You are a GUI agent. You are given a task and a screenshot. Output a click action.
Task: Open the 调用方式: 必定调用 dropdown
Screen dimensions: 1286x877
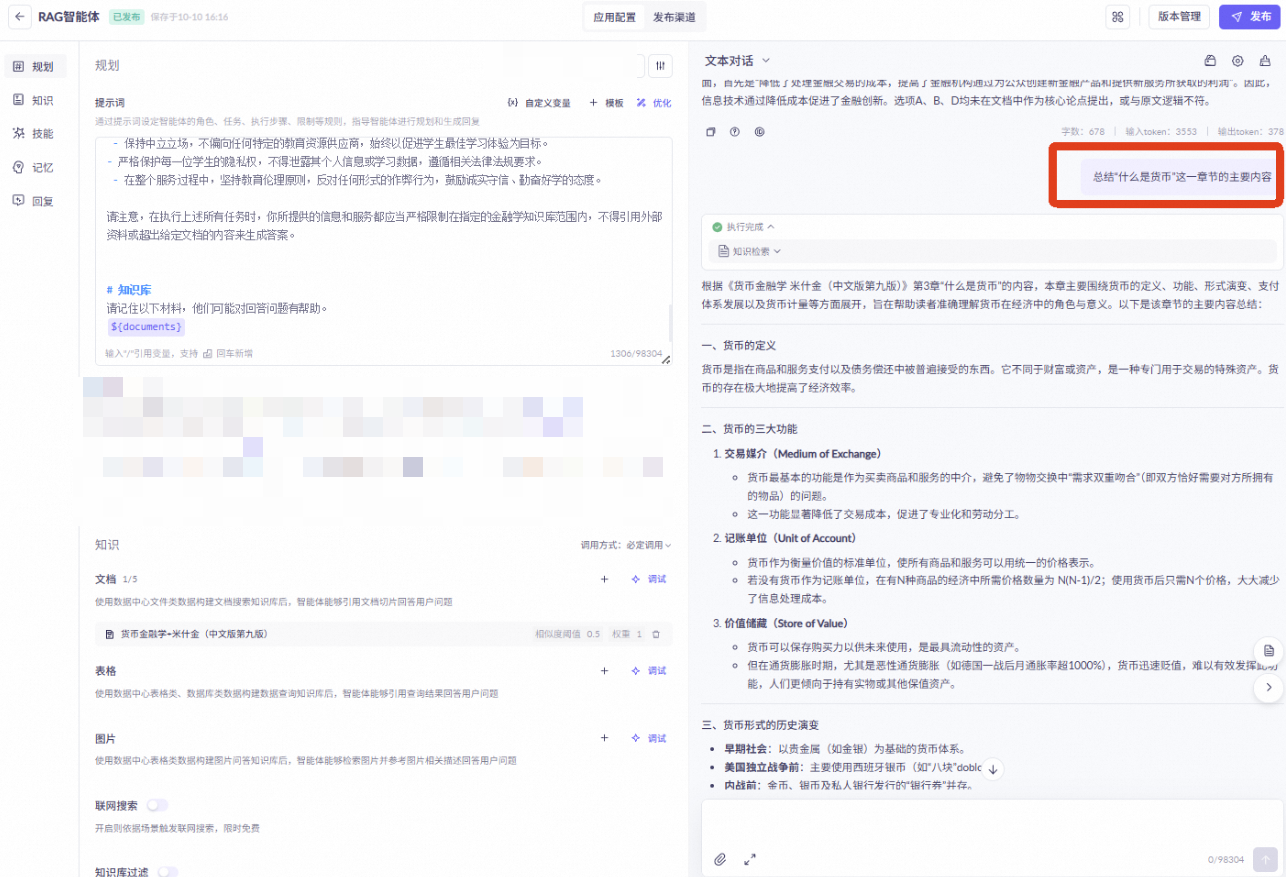626,545
